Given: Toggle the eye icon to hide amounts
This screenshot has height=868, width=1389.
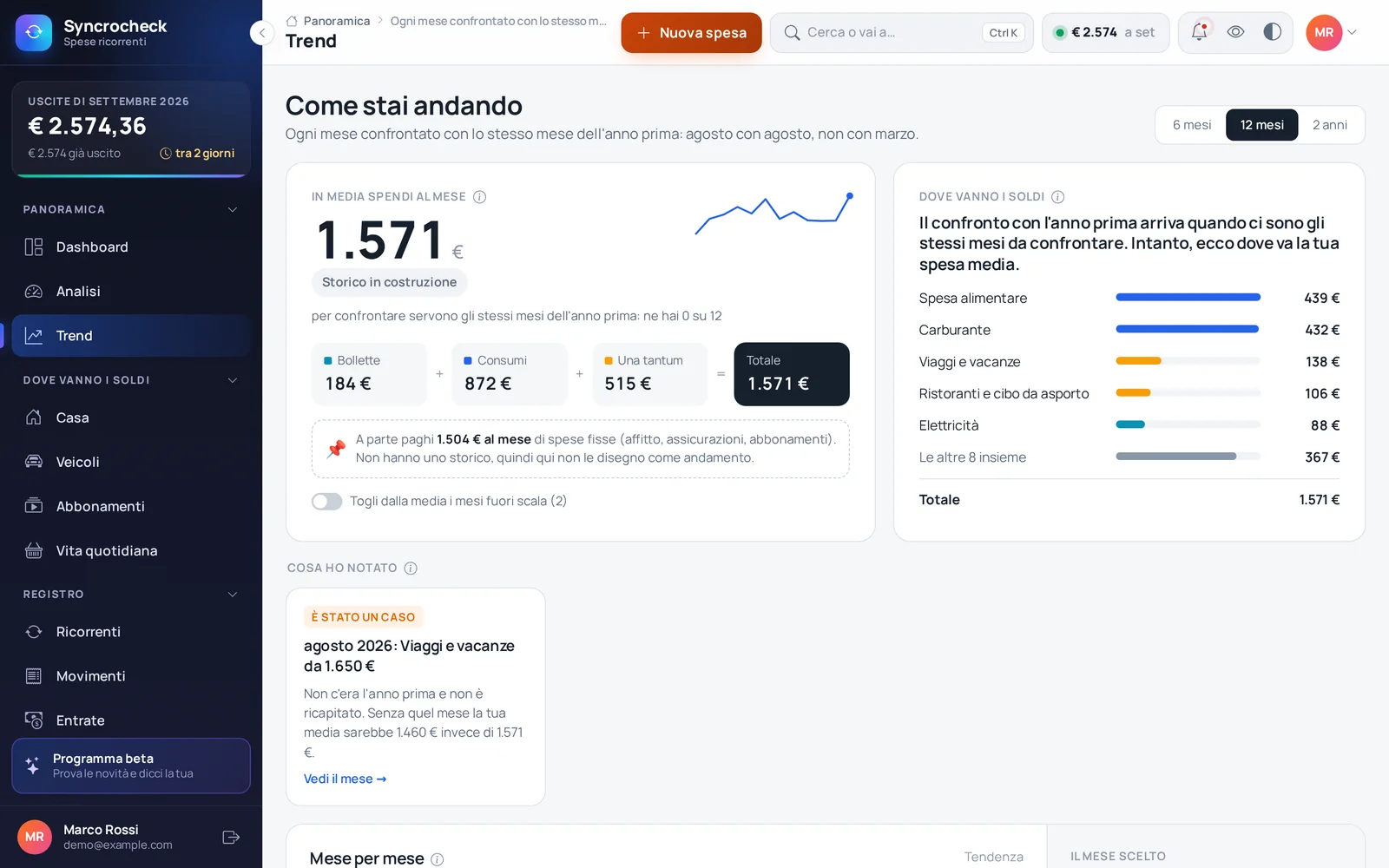Looking at the screenshot, I should 1235,32.
